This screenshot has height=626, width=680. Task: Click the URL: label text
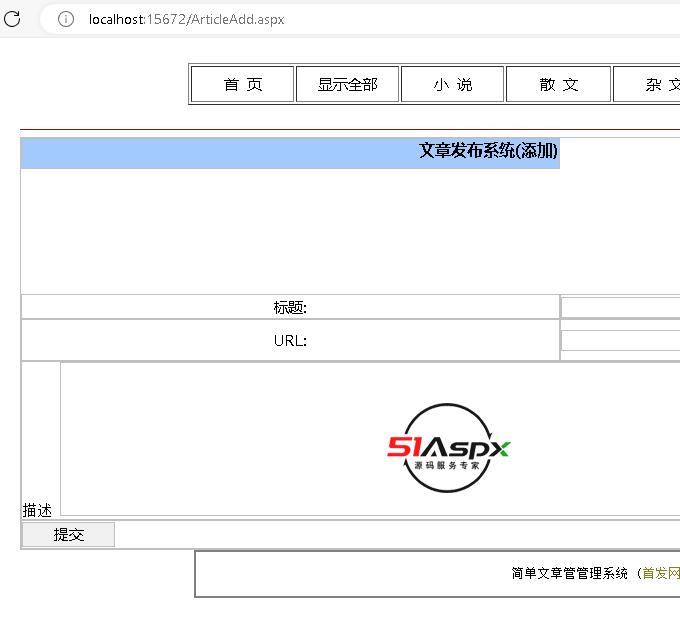tap(290, 341)
